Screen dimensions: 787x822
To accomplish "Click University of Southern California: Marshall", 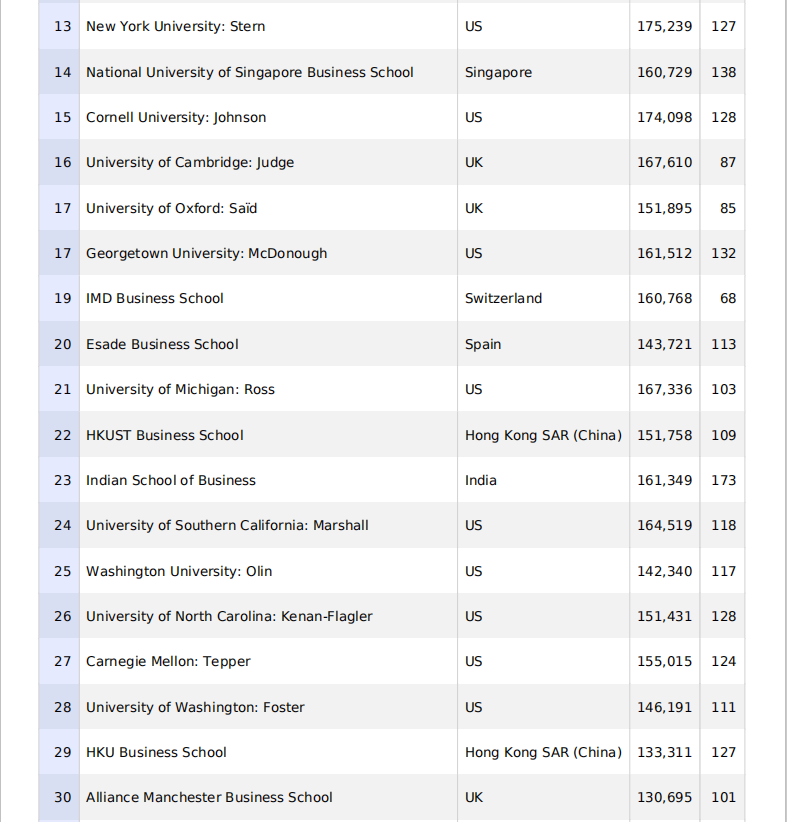I will pos(227,526).
